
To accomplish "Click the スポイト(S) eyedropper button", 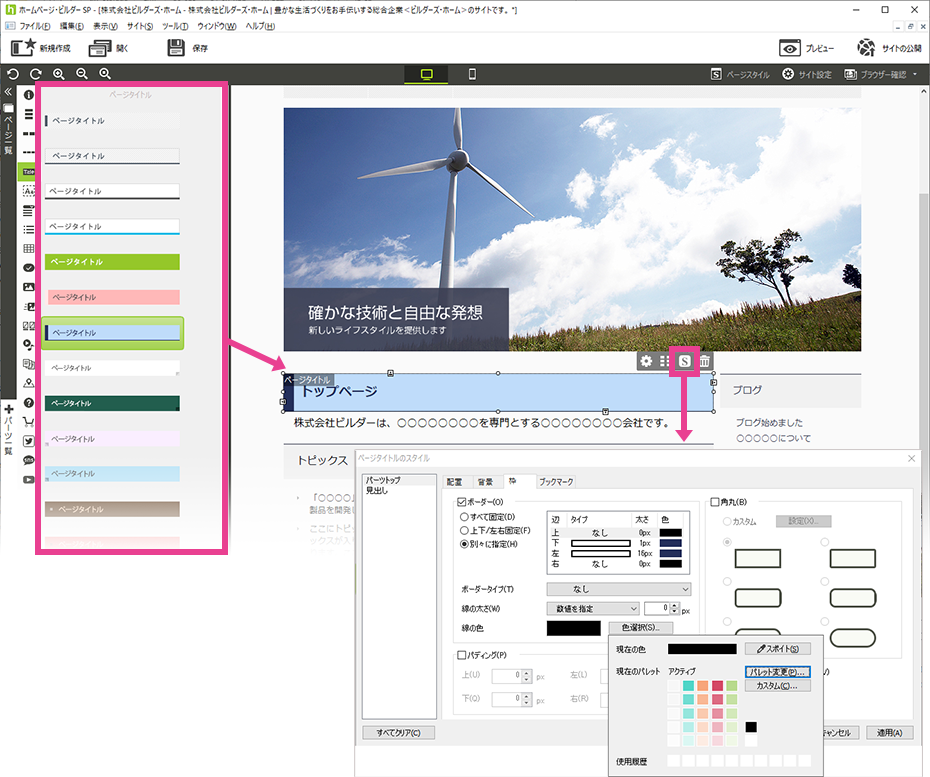I will tap(778, 649).
